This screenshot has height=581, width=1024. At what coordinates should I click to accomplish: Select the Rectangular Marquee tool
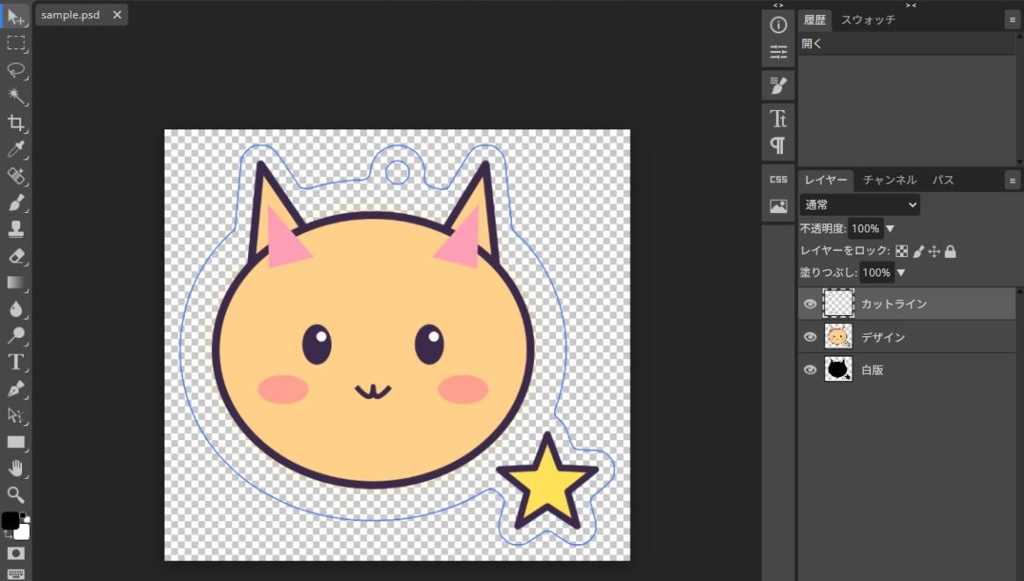tap(16, 43)
